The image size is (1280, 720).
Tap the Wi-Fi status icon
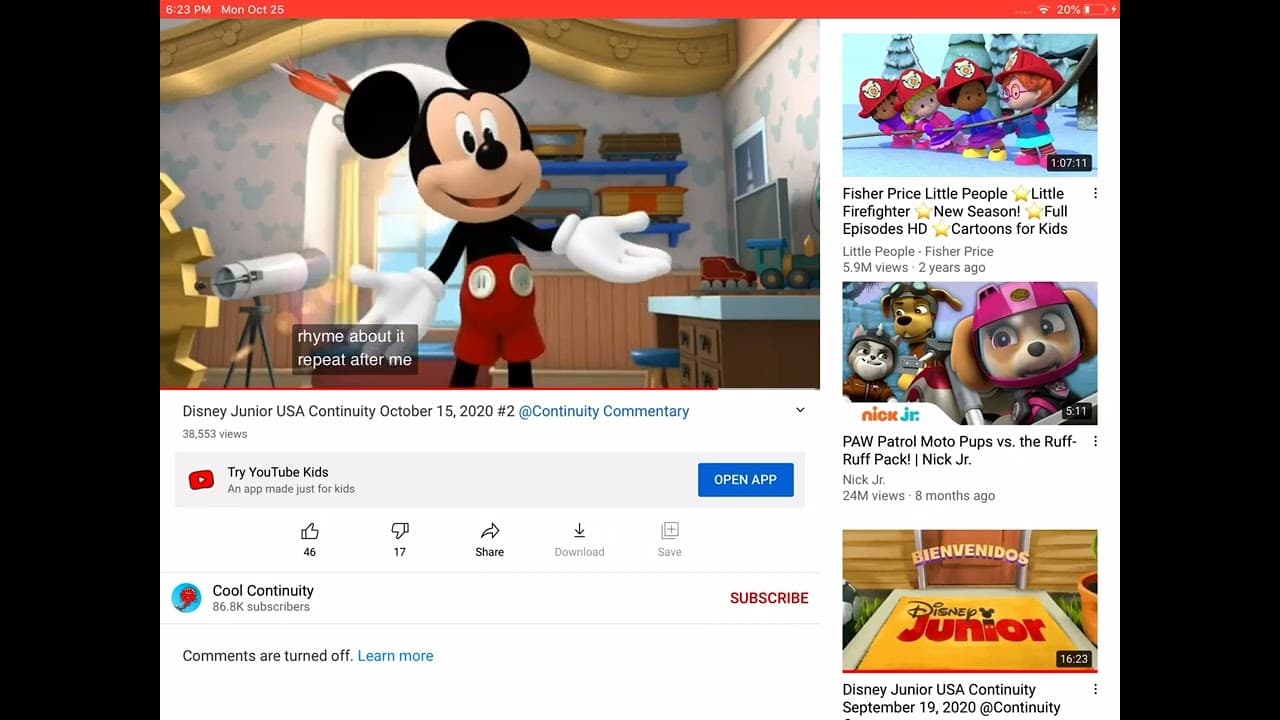pos(1044,9)
